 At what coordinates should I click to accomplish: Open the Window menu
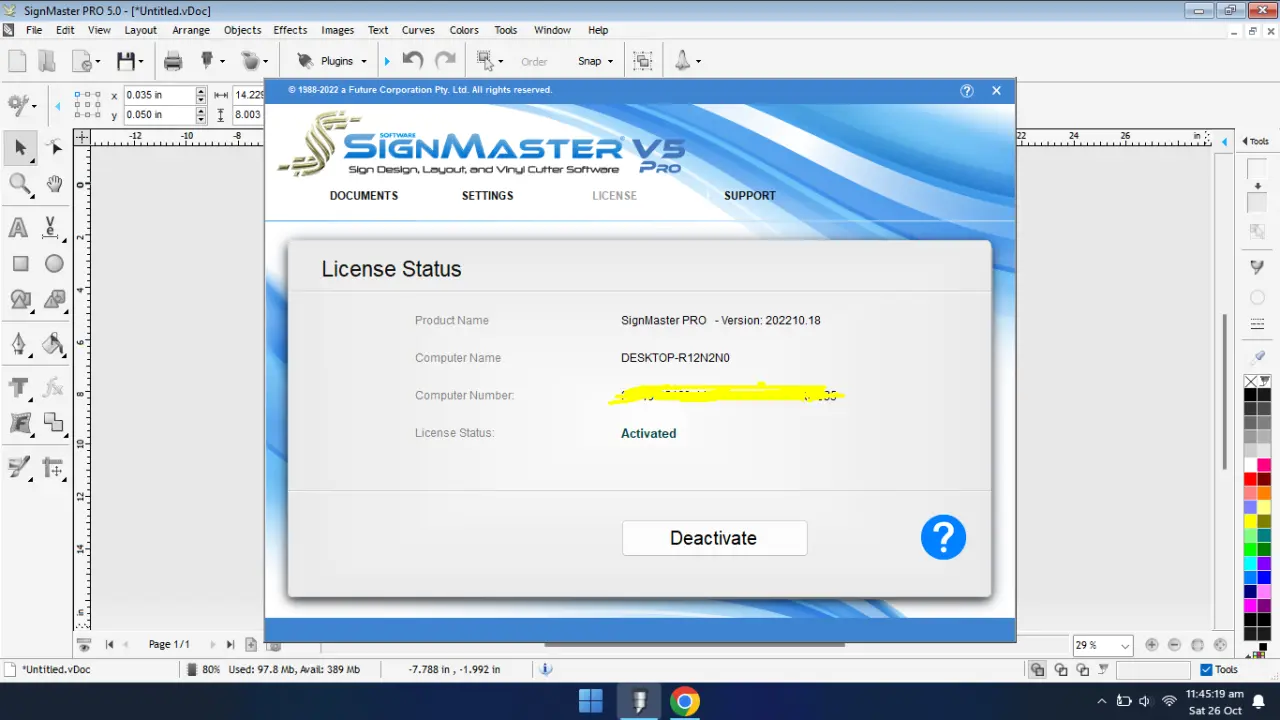point(552,30)
